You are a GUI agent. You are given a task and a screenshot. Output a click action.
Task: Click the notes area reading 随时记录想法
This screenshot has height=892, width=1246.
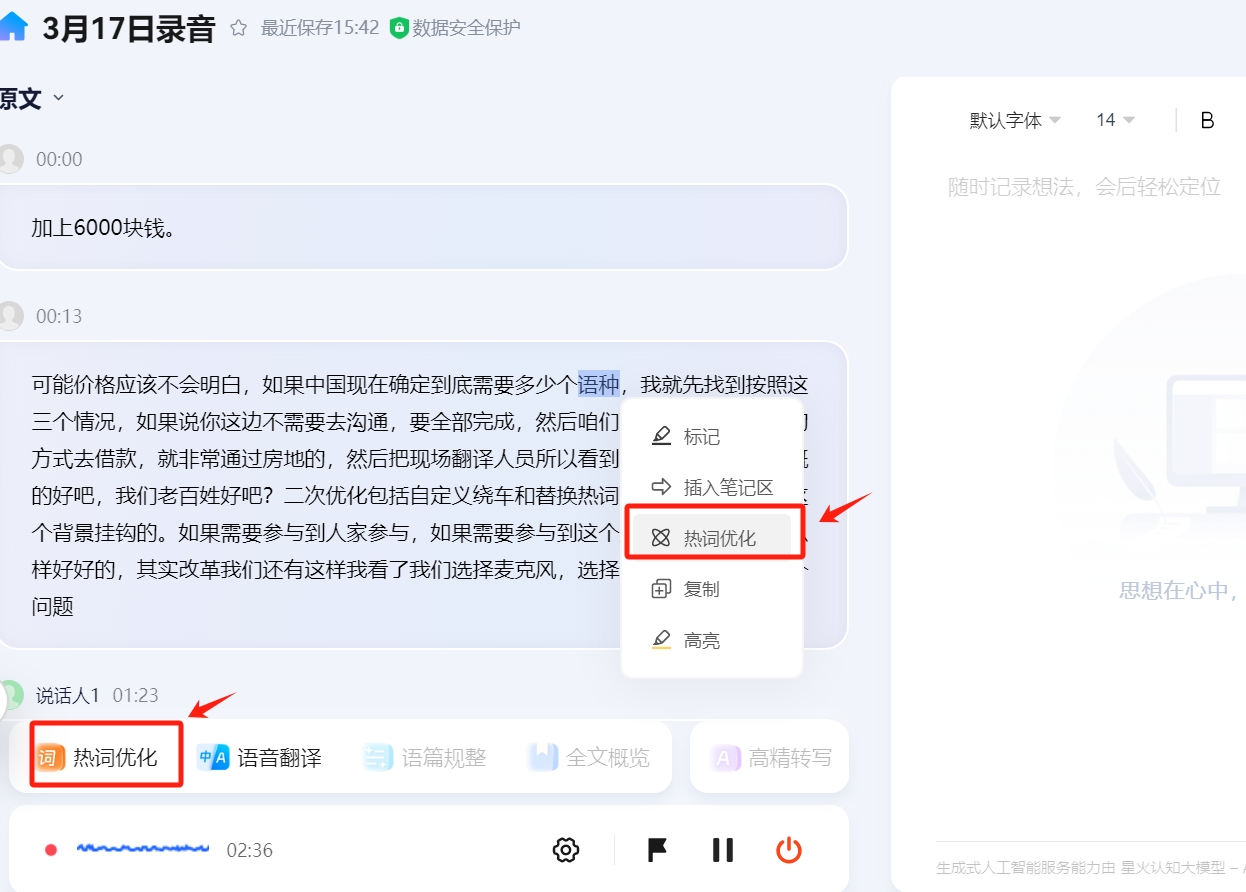point(1084,187)
